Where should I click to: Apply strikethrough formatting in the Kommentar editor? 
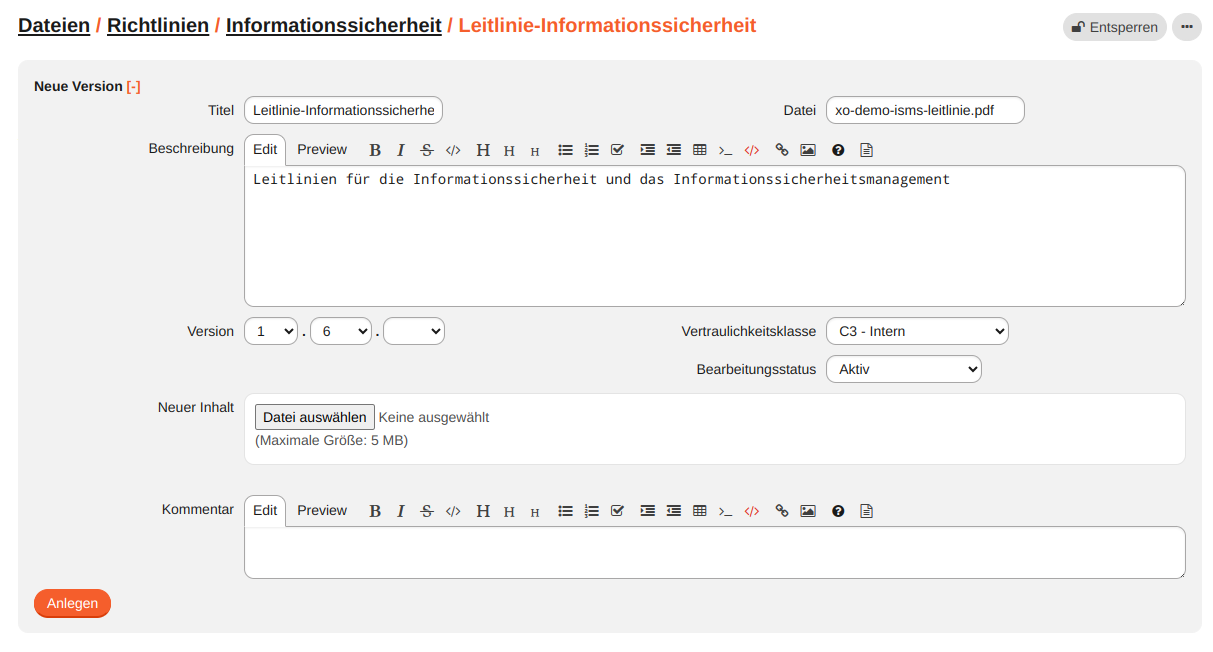(427, 511)
